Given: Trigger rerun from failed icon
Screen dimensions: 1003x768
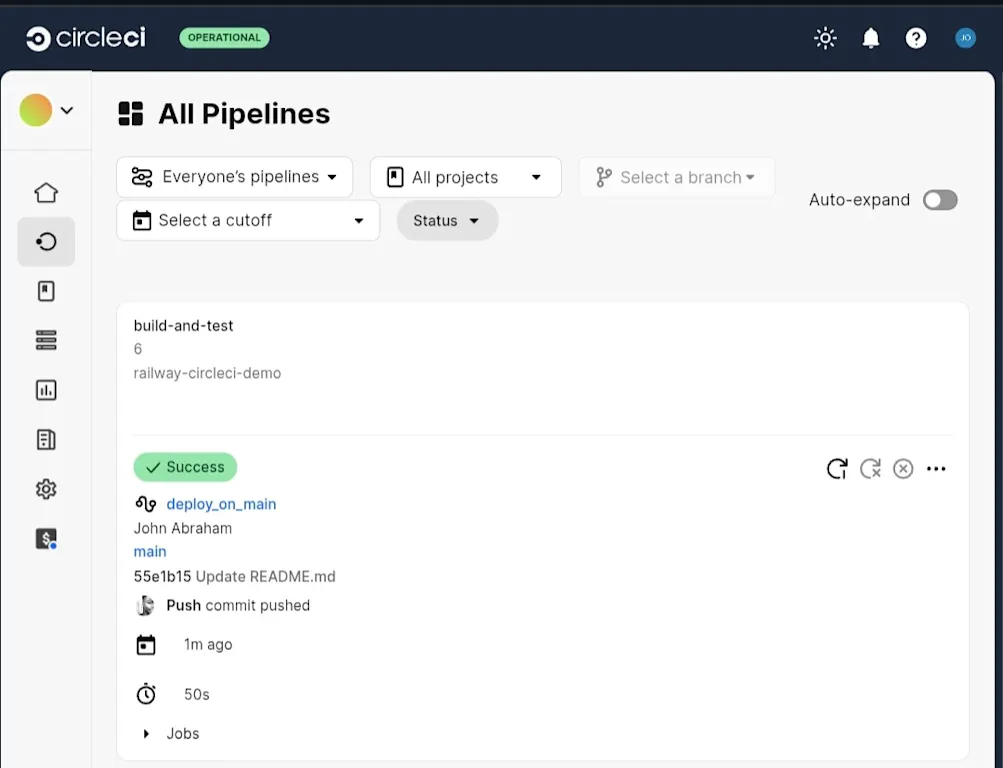Looking at the screenshot, I should click(x=869, y=468).
